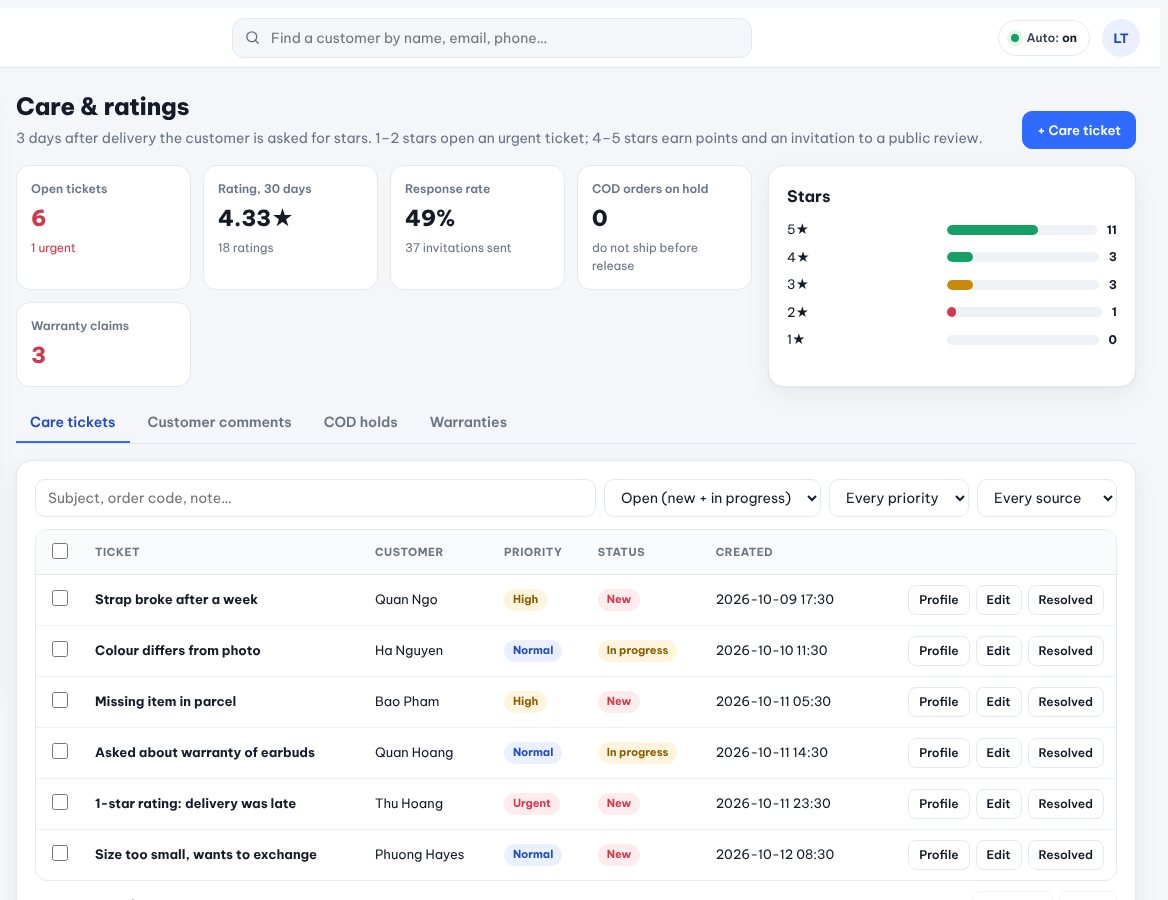The width and height of the screenshot is (1168, 900).
Task: Switch to the Care tickets tab
Action: (x=72, y=422)
